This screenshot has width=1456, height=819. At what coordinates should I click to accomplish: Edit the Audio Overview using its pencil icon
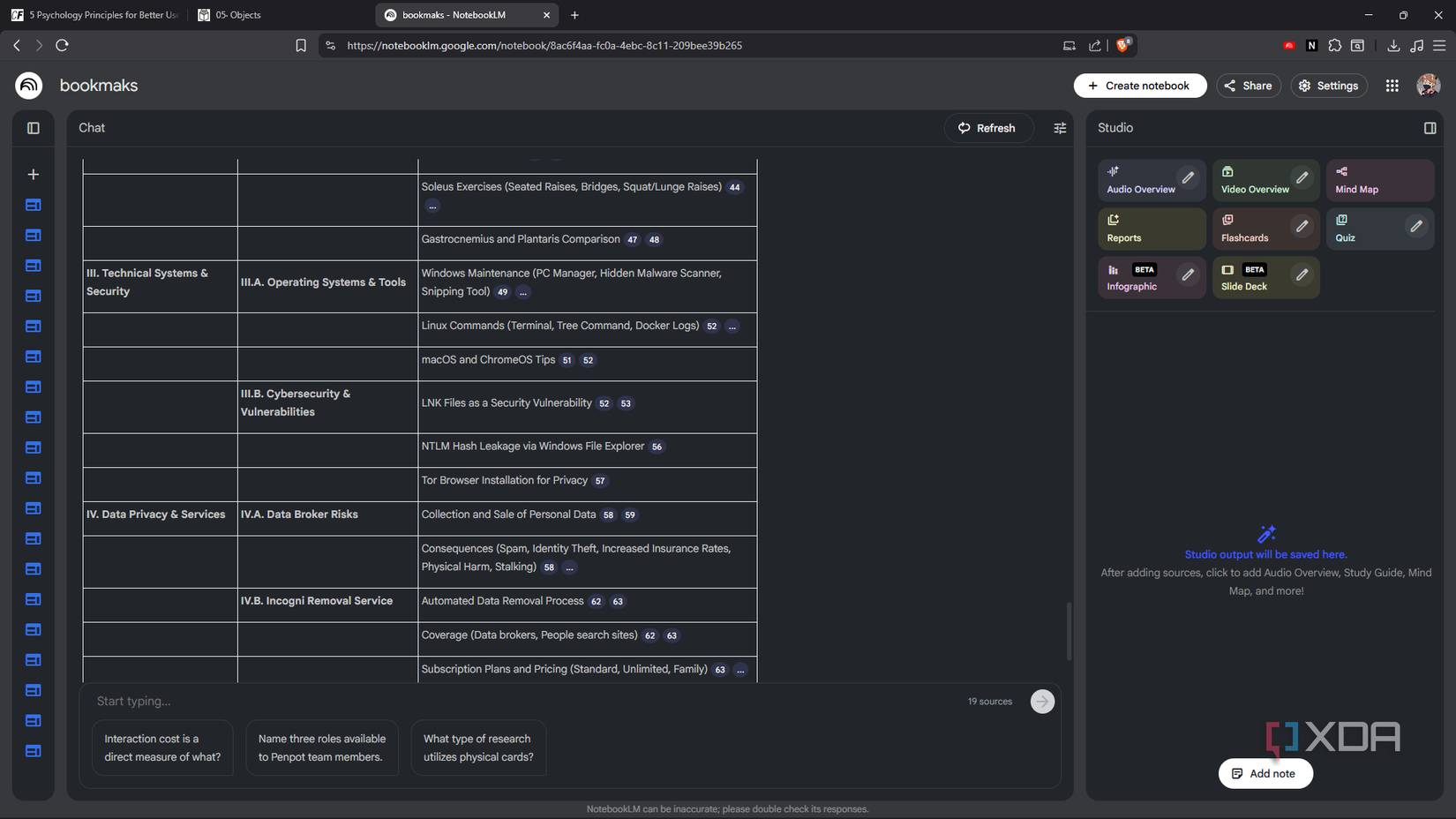tap(1188, 177)
